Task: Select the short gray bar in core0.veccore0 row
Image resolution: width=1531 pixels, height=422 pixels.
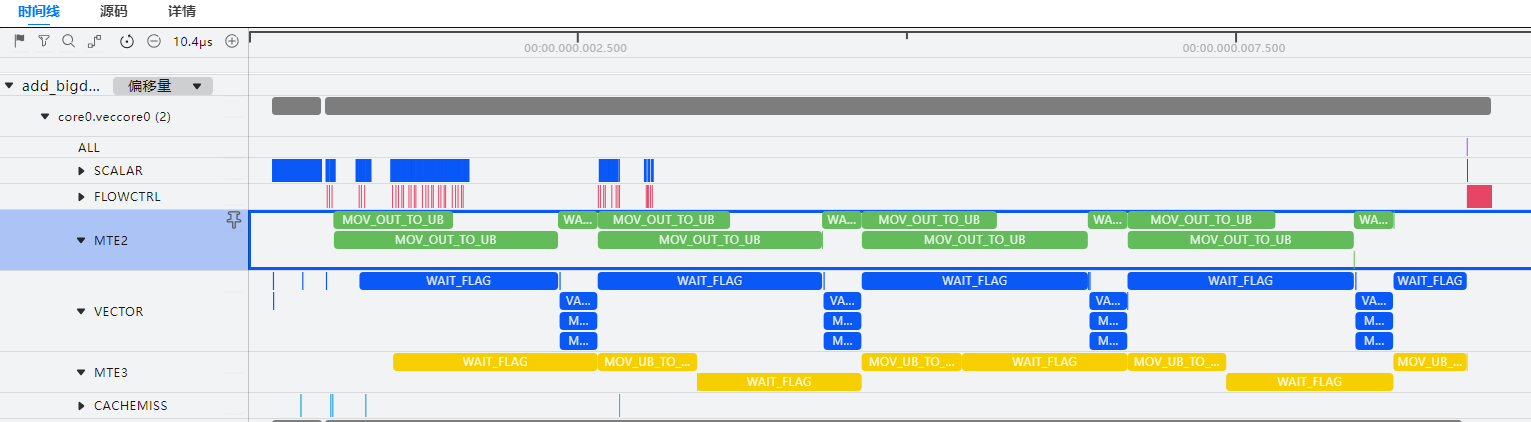Action: [x=296, y=106]
